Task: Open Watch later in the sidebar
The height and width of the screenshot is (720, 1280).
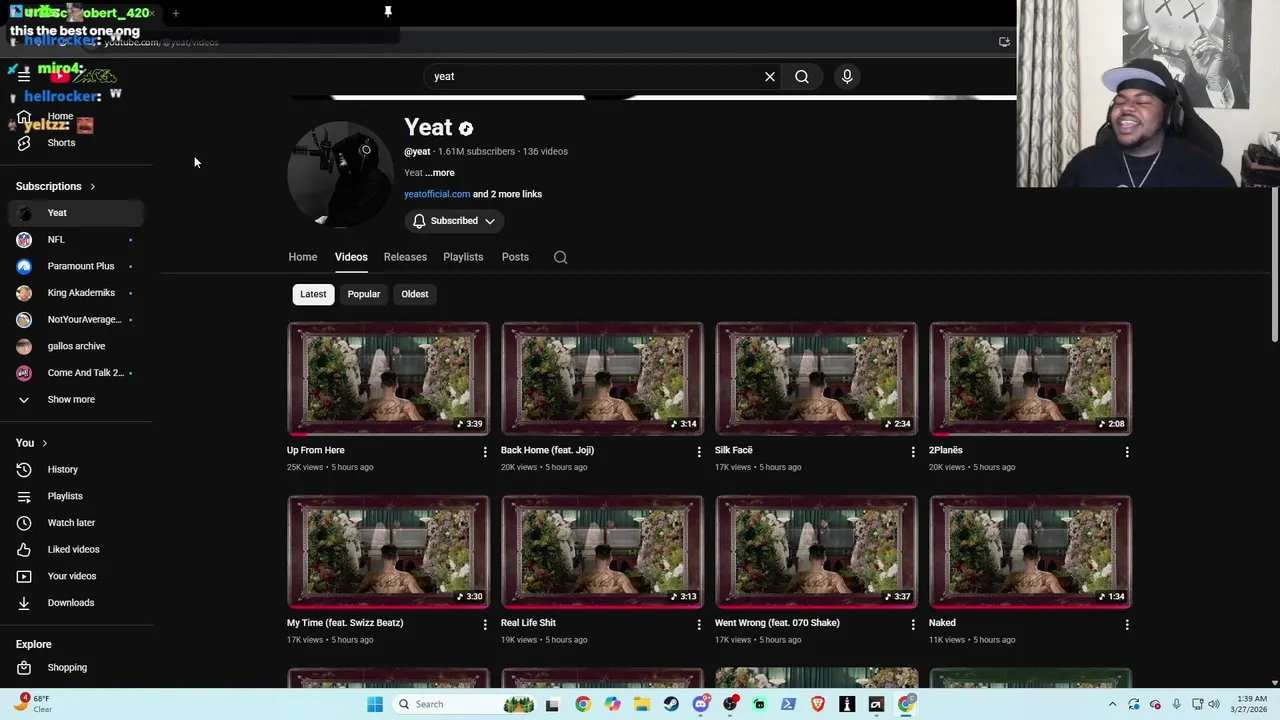Action: point(76,523)
